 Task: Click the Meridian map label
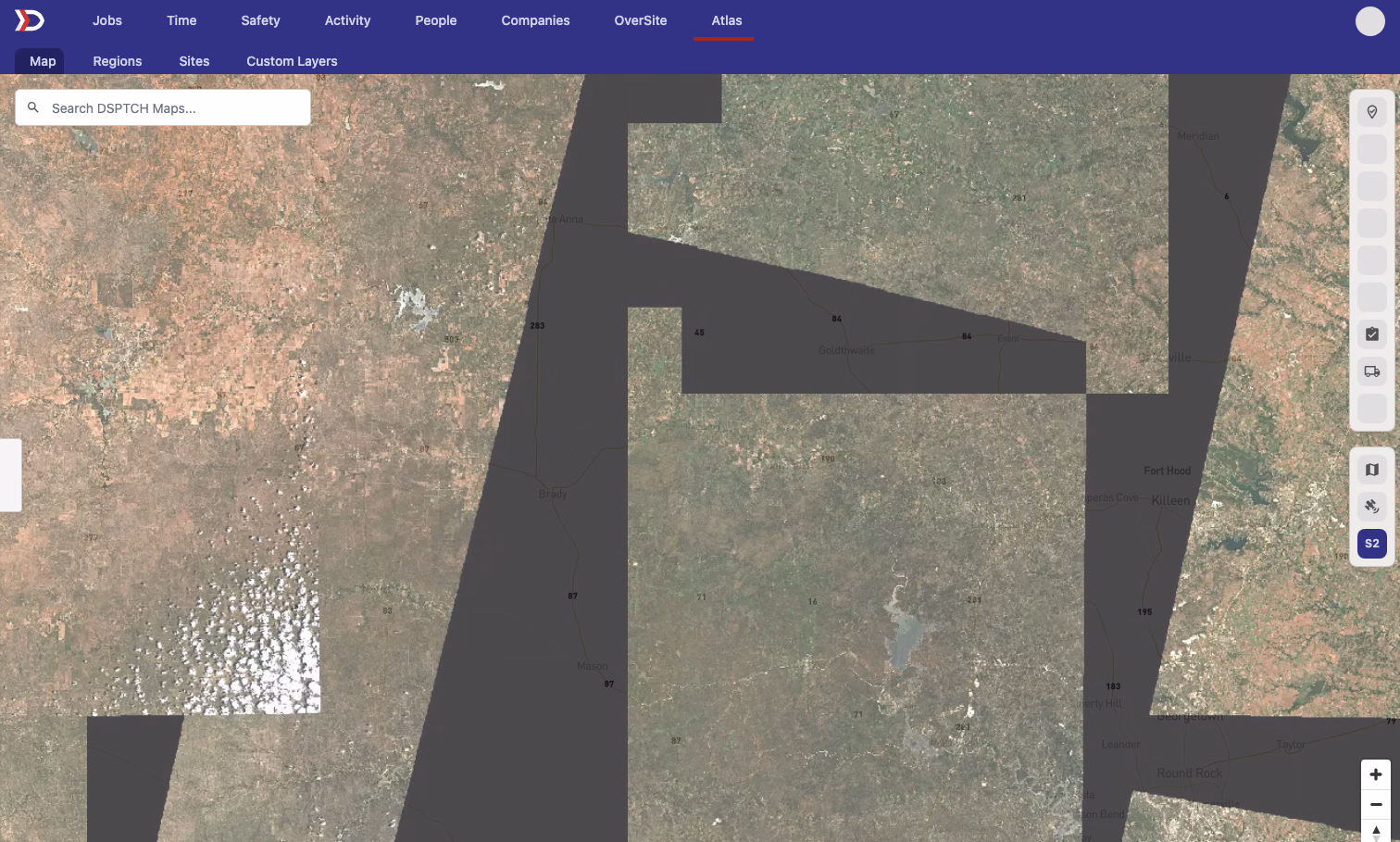1198,136
